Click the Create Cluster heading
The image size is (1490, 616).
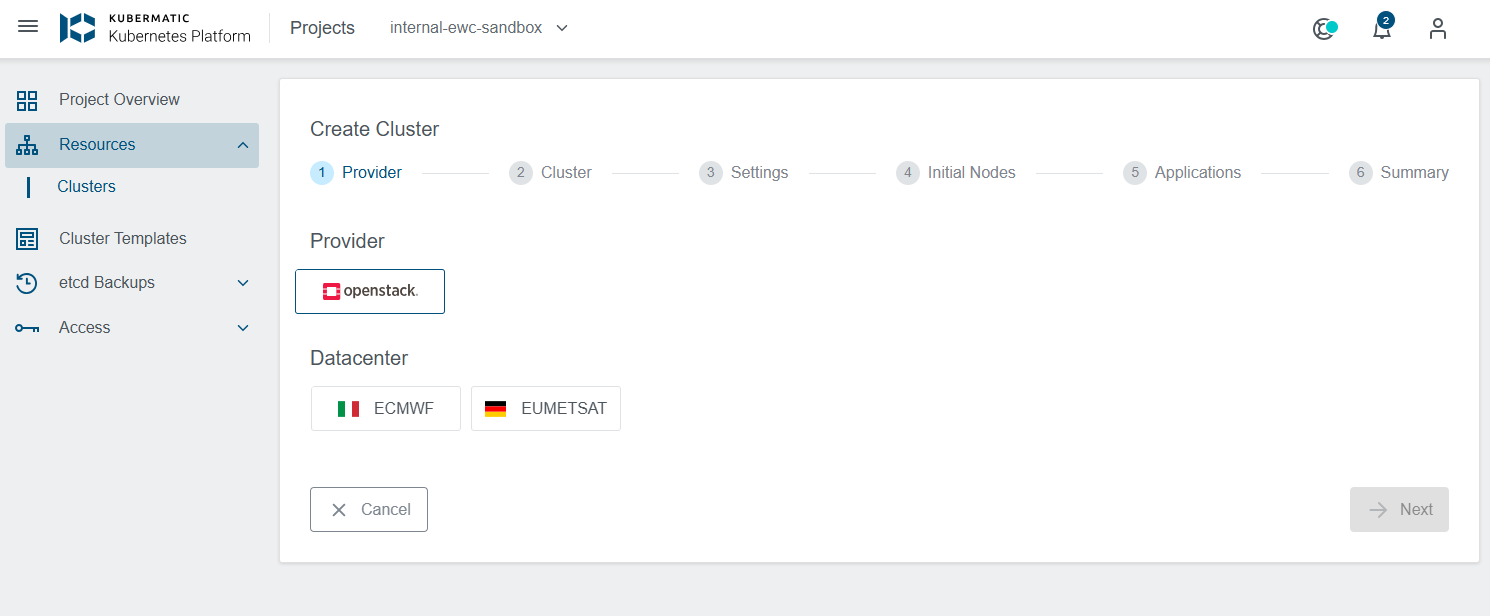(x=375, y=129)
